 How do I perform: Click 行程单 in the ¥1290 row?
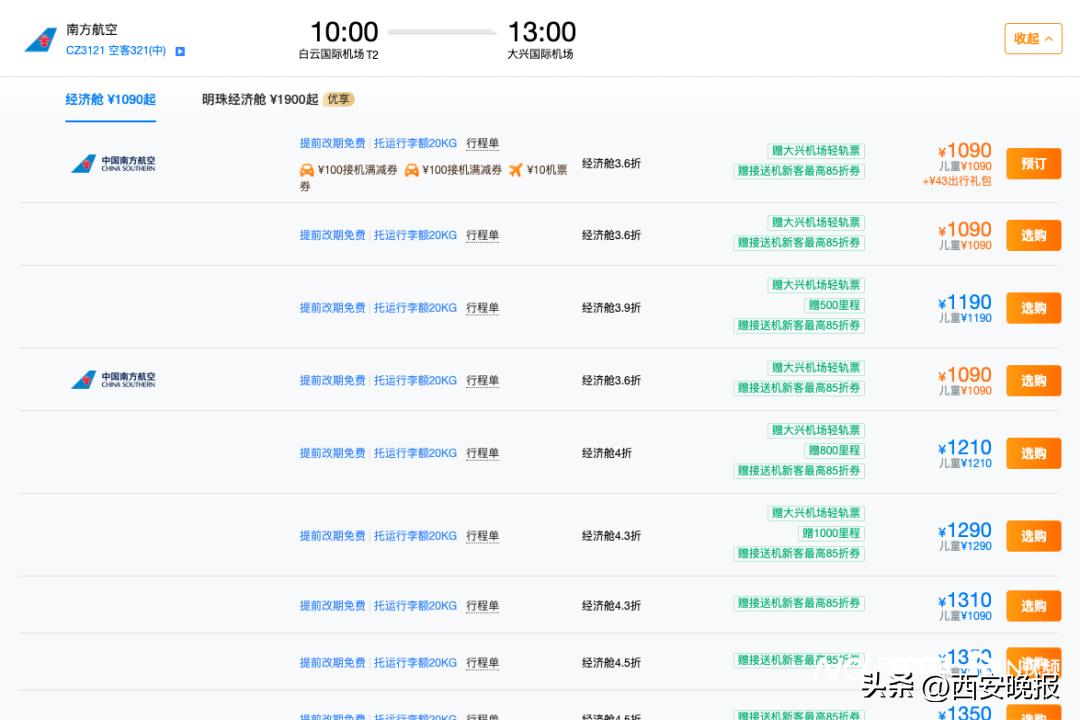[x=482, y=536]
